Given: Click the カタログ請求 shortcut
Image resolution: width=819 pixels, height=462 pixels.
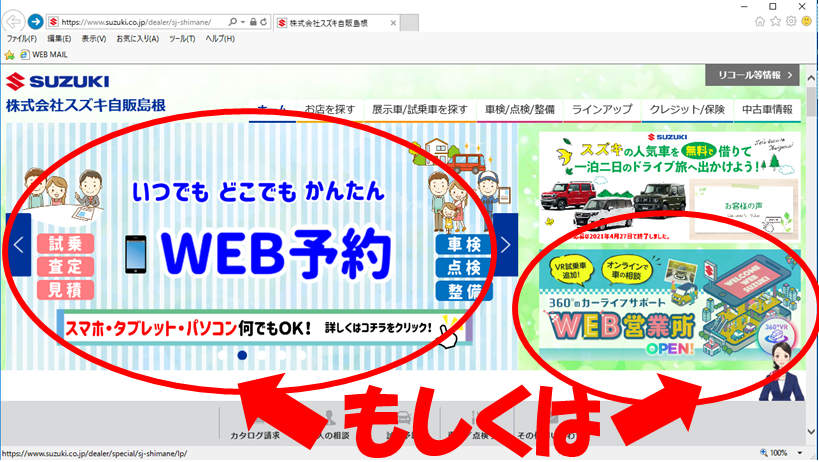Looking at the screenshot, I should (x=255, y=425).
